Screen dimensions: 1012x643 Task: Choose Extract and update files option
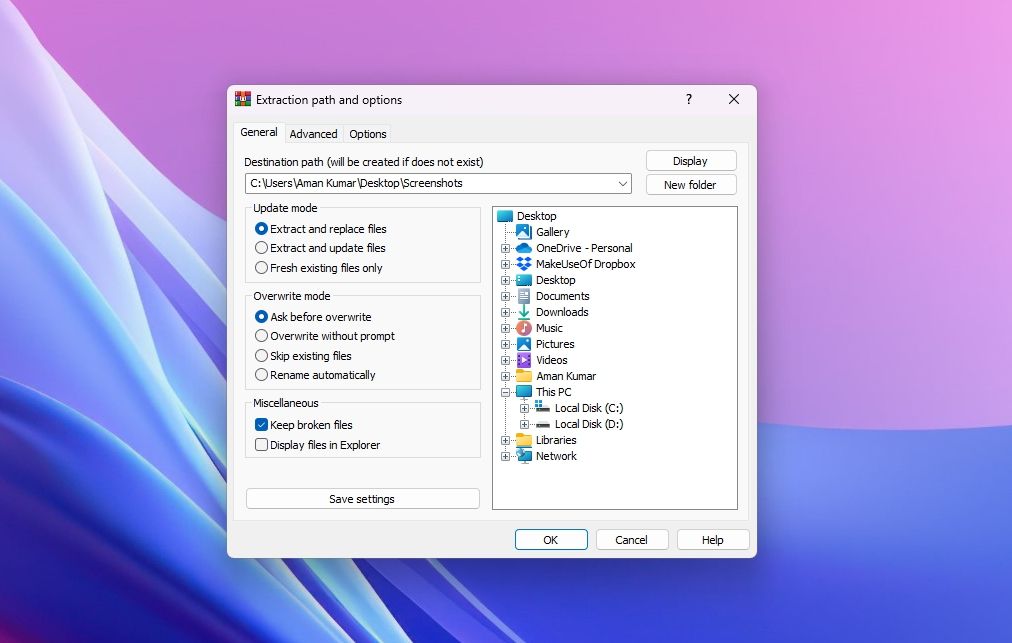pos(262,248)
